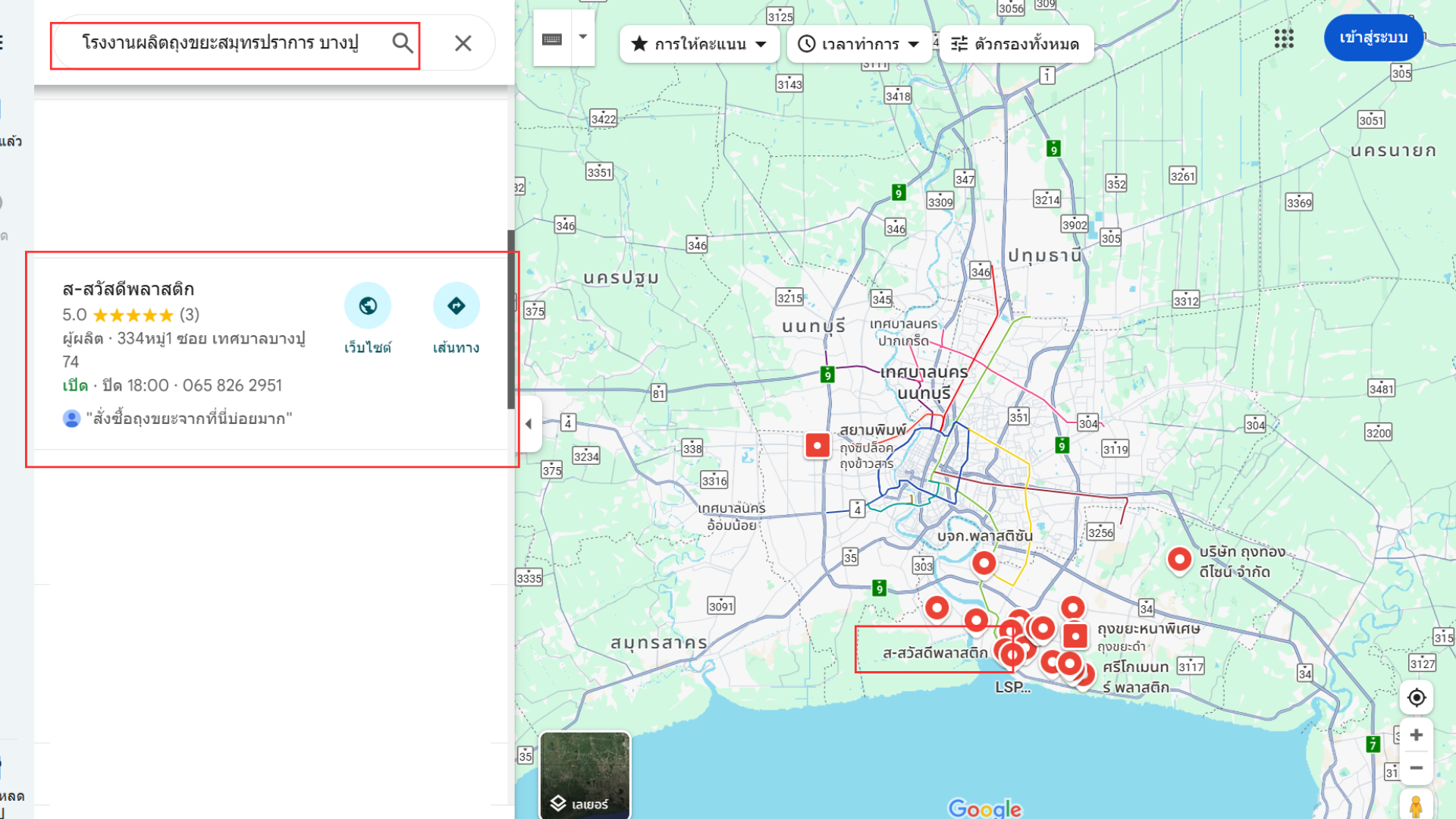This screenshot has height=819, width=1456.
Task: Open website for ส-สวัสดีพลาสติก
Action: [368, 306]
